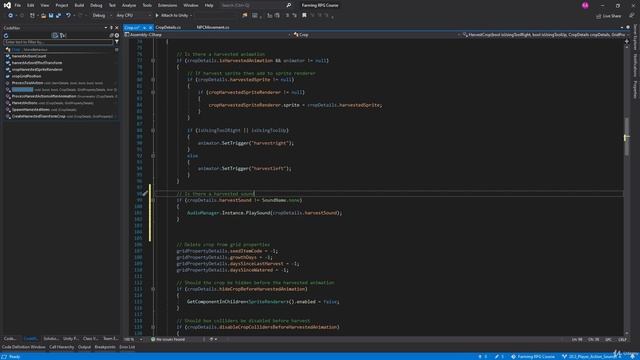Click the Save file toolbar icon
Image resolution: width=640 pixels, height=360 pixels.
coord(51,16)
